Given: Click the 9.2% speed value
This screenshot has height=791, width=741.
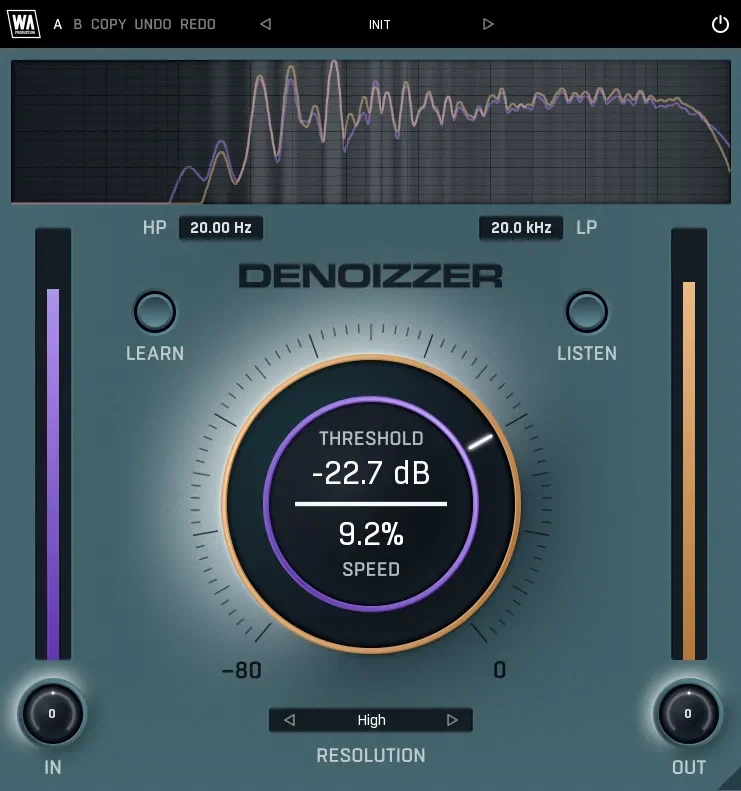Looking at the screenshot, I should point(371,534).
